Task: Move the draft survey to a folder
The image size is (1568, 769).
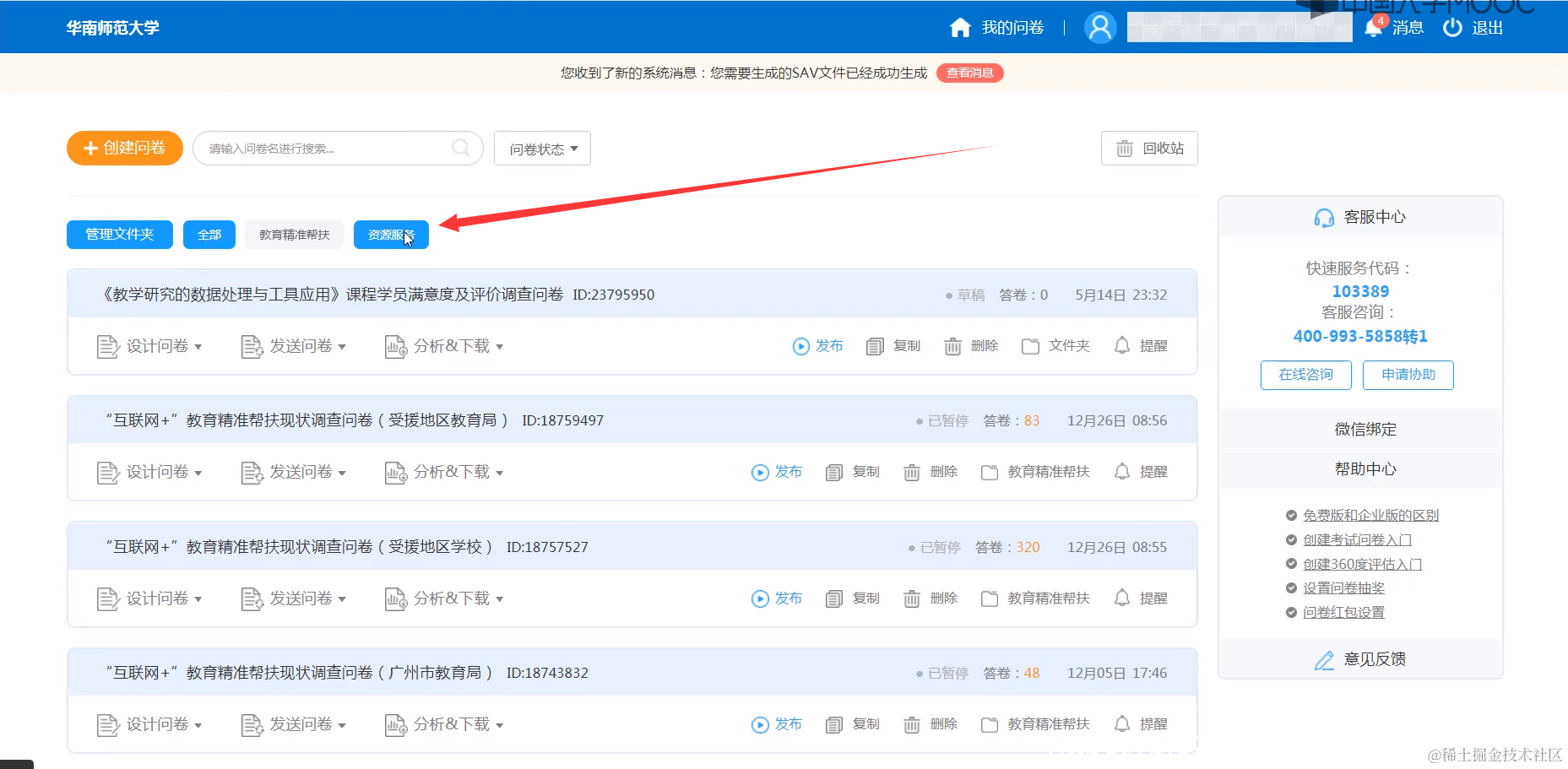Action: [1055, 345]
